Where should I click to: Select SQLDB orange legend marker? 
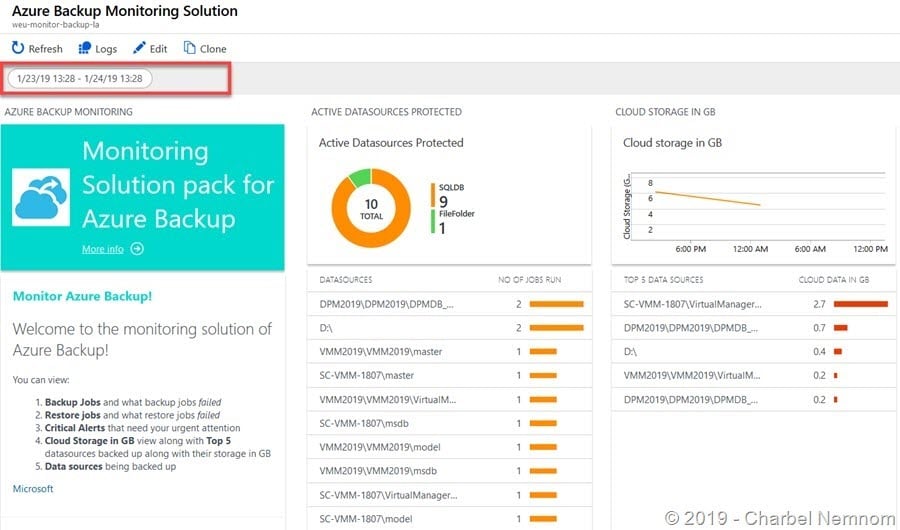433,195
